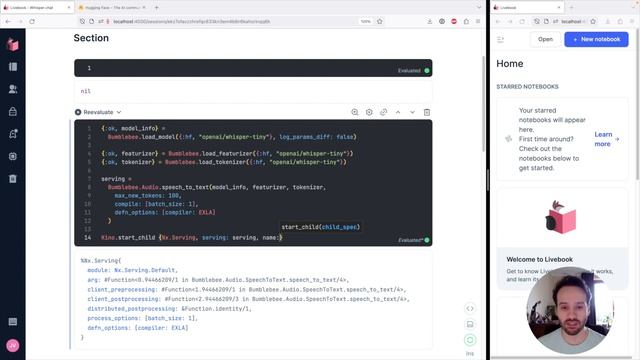This screenshot has width=640, height=360.
Task: Click the cell inspect magnifier icon
Action: point(355,112)
